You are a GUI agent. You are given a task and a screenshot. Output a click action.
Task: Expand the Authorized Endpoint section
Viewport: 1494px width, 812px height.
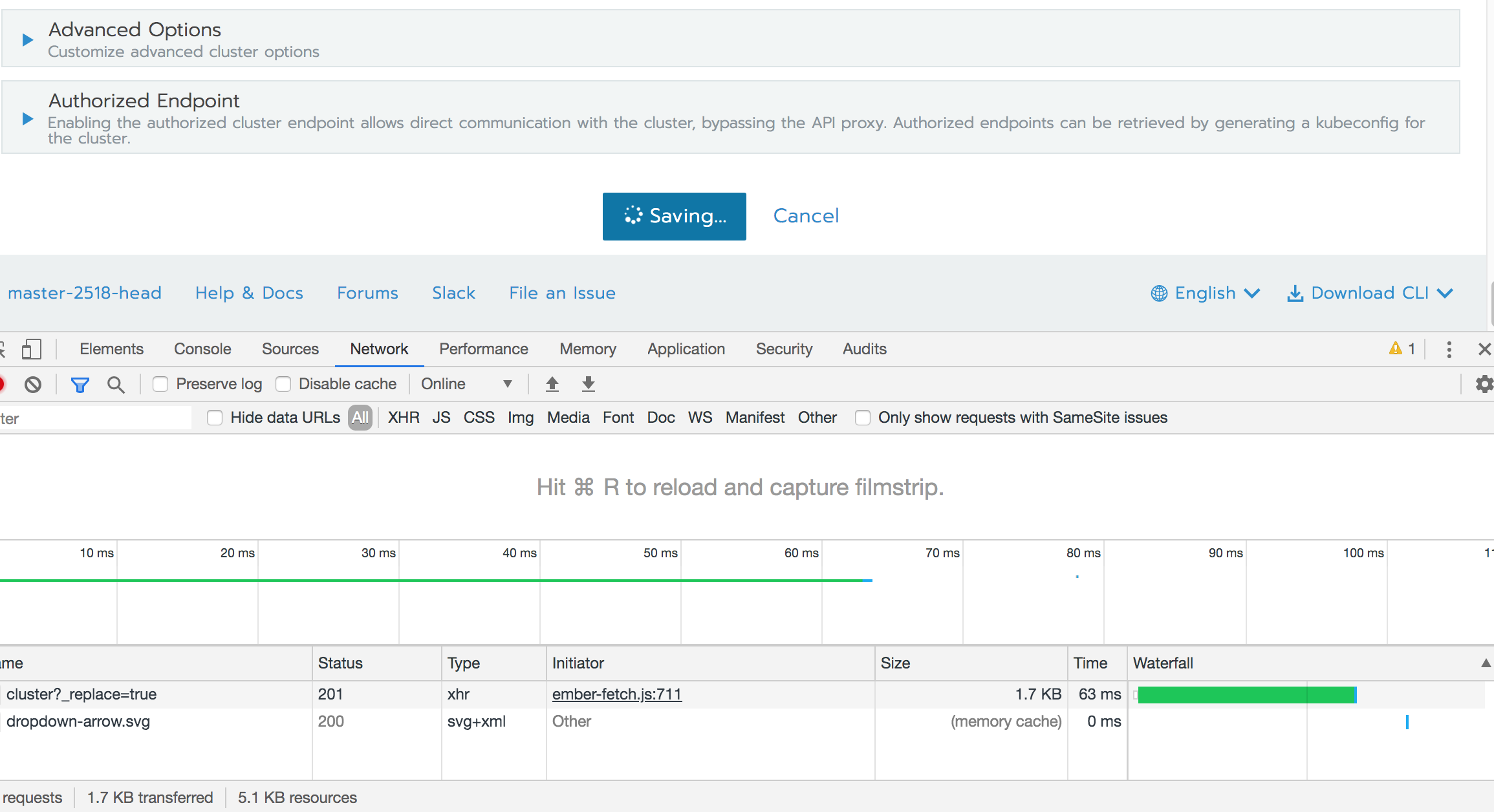28,119
